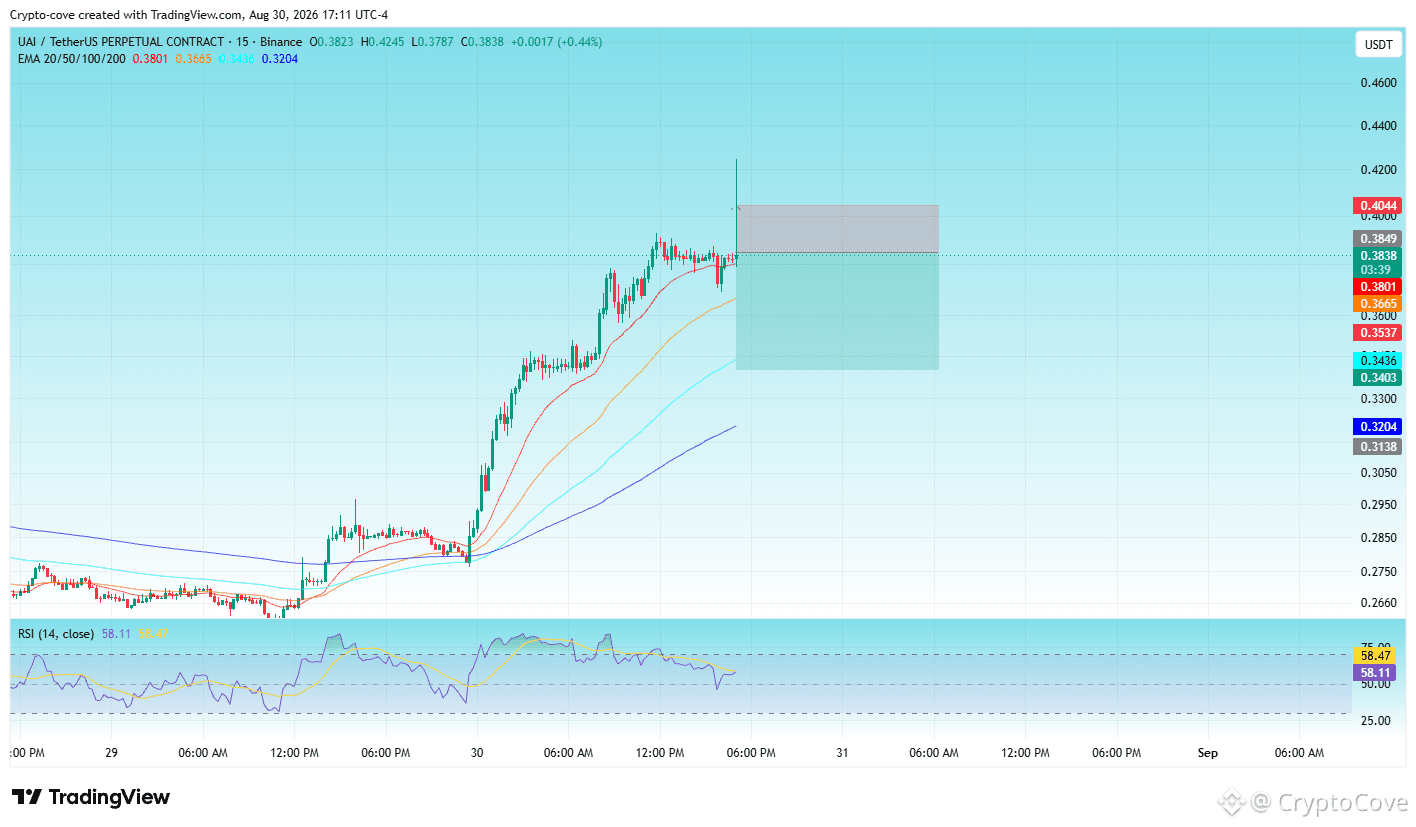
Task: Click the 30 date label on time axis
Action: pos(476,753)
